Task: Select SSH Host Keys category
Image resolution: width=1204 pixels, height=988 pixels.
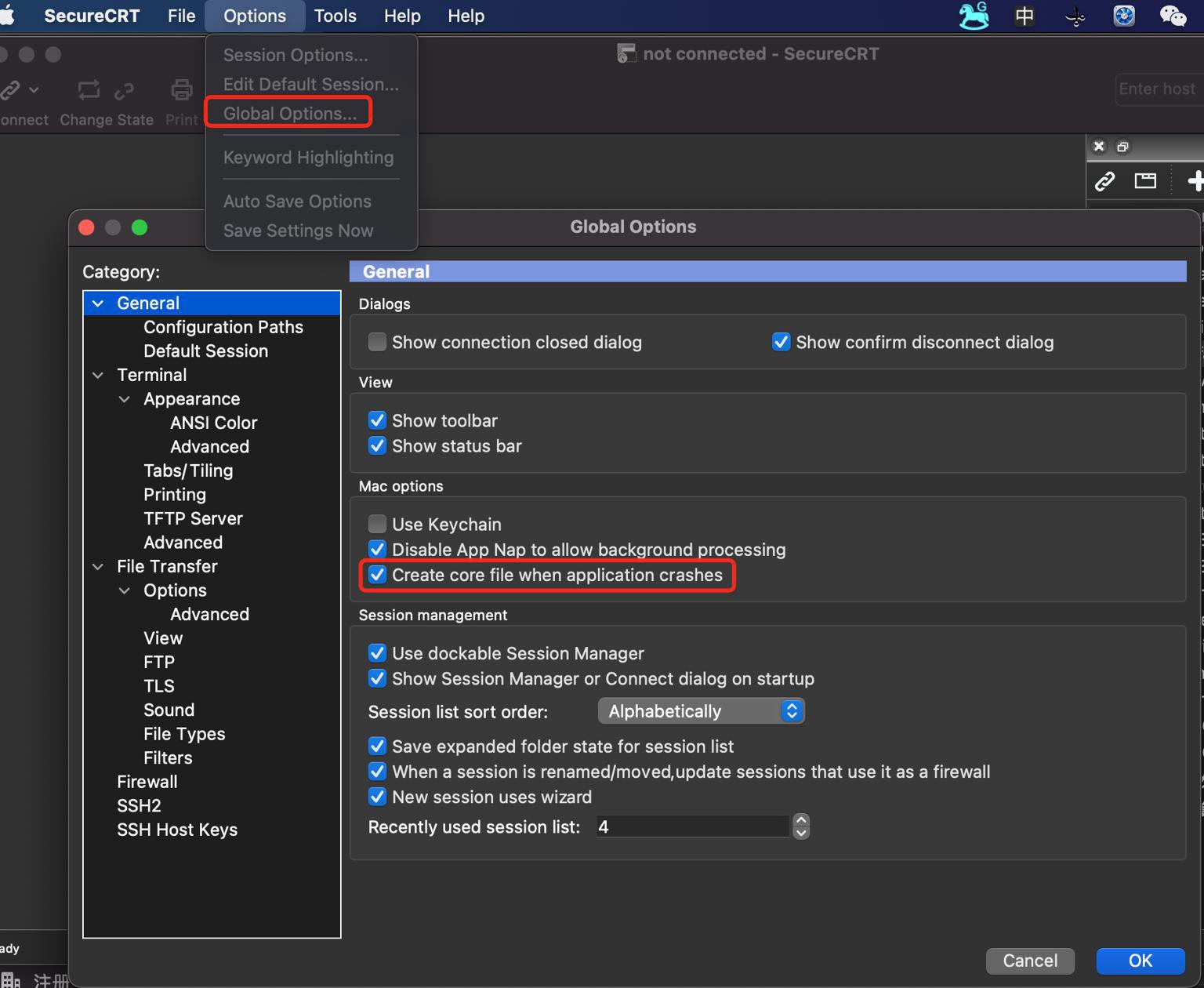Action: click(177, 830)
